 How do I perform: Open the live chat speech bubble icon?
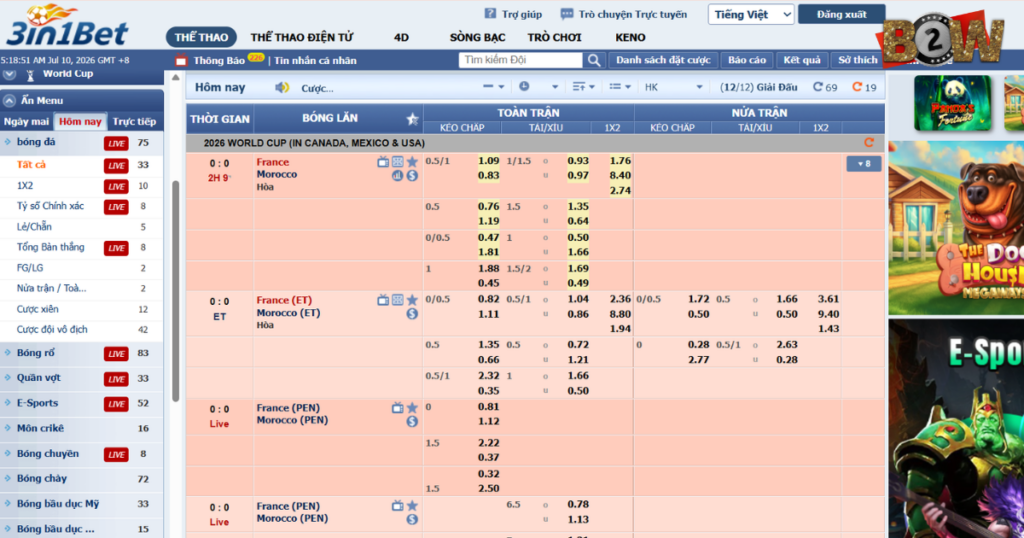coord(566,14)
